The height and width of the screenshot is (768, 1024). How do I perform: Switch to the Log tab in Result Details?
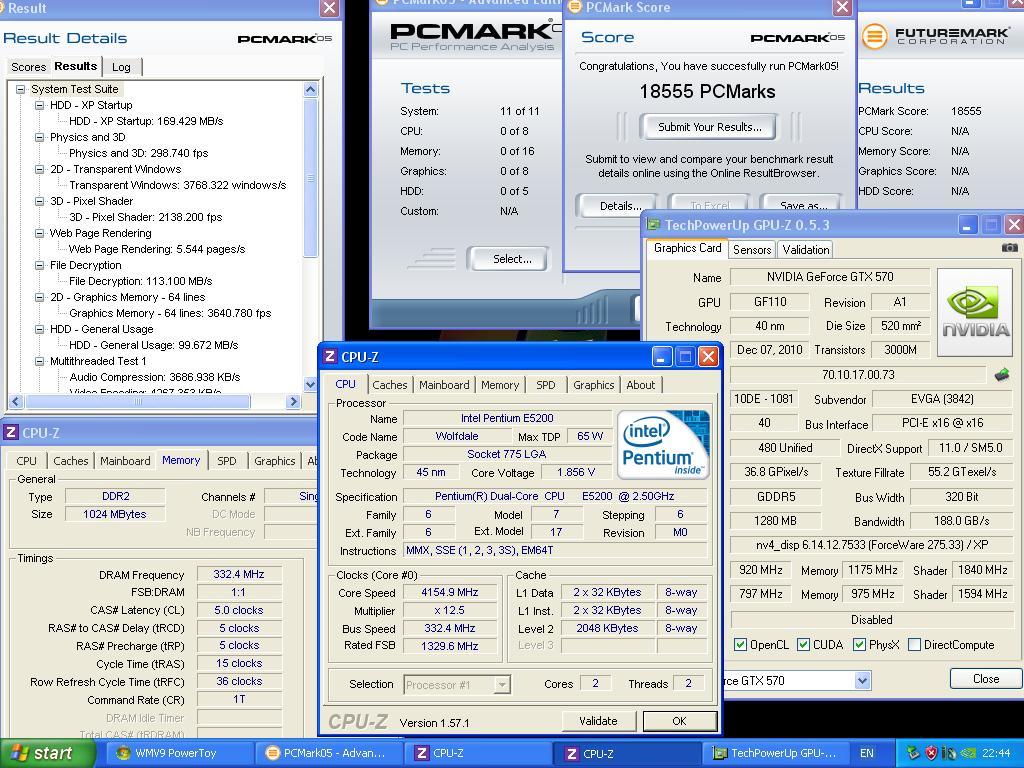pyautogui.click(x=121, y=67)
